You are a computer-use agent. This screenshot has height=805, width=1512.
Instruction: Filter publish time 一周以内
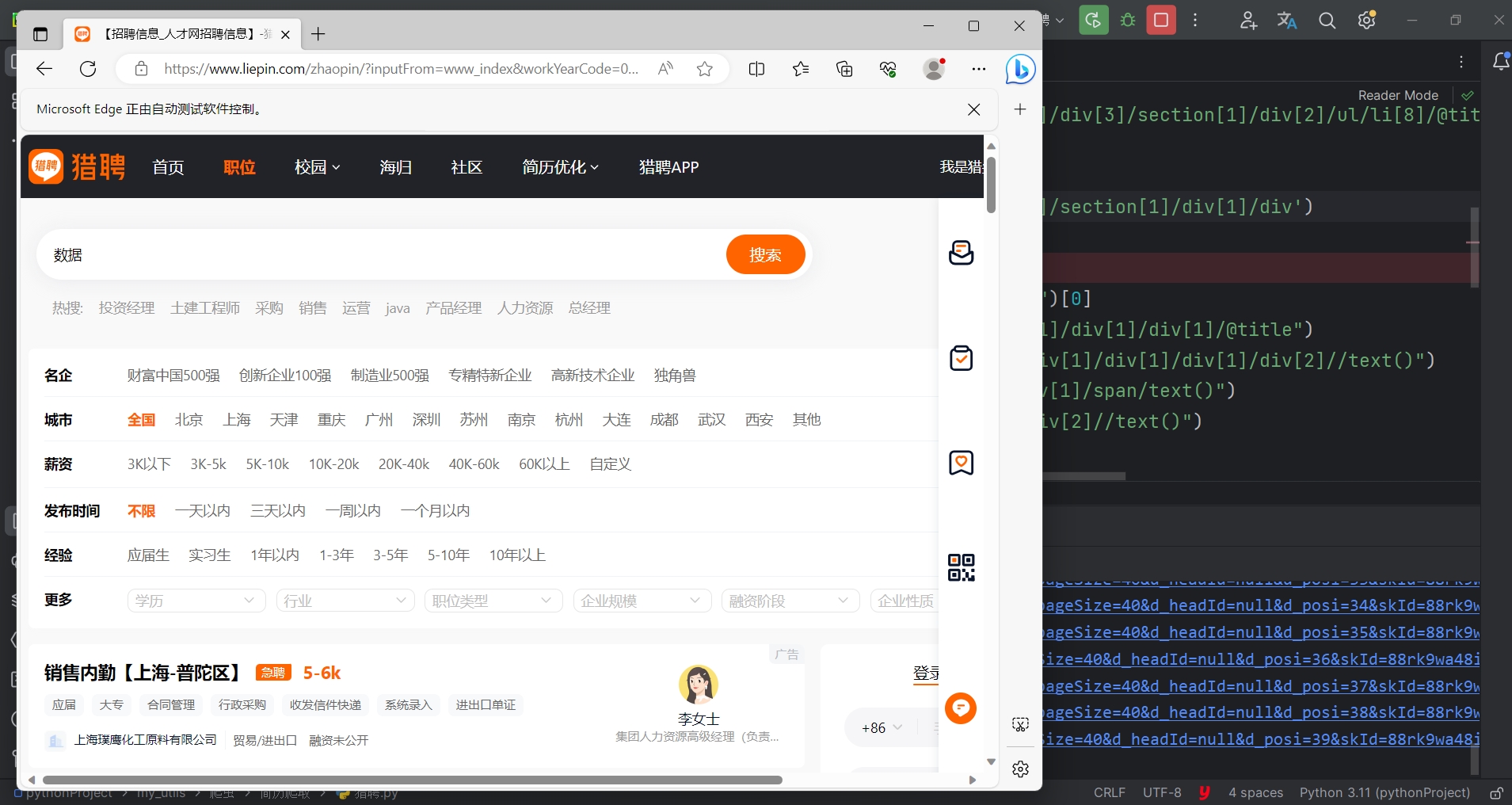pos(352,510)
